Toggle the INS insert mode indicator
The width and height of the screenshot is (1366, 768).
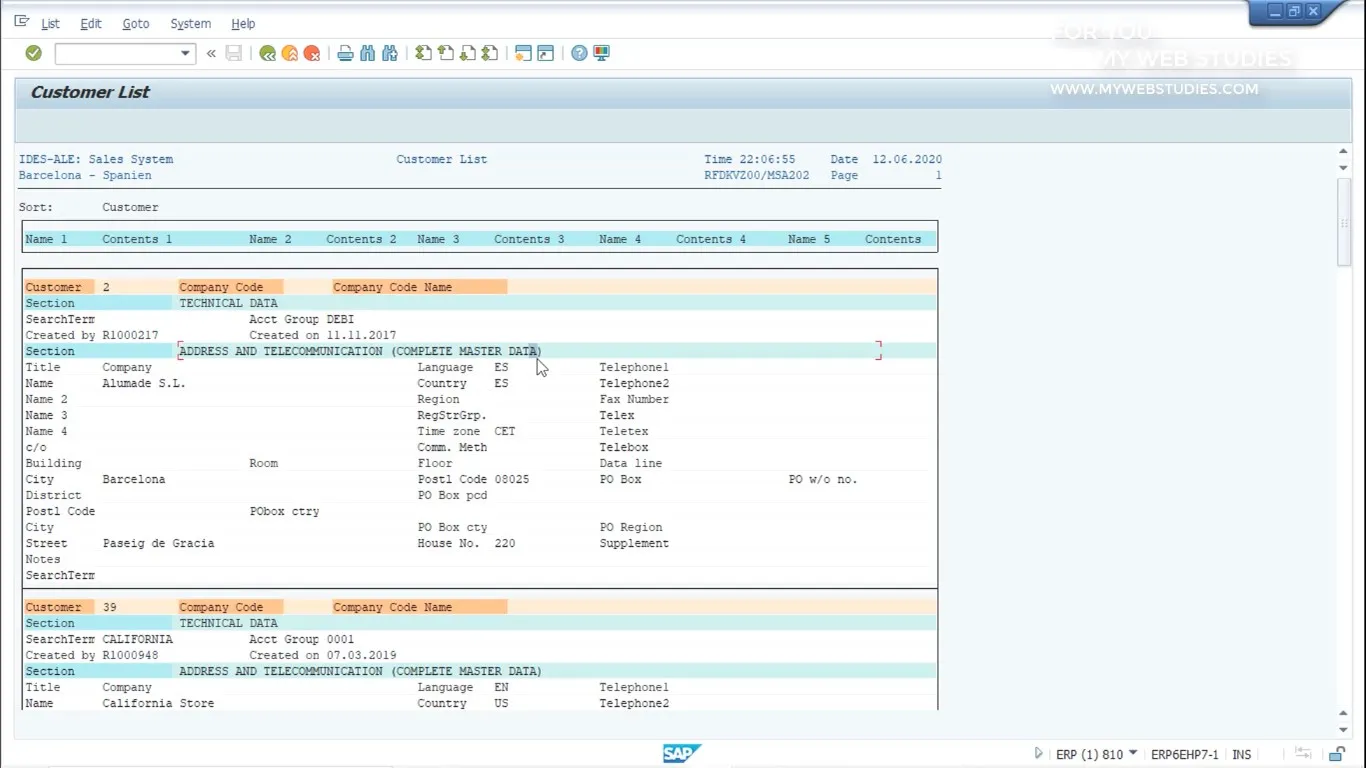click(x=1241, y=755)
